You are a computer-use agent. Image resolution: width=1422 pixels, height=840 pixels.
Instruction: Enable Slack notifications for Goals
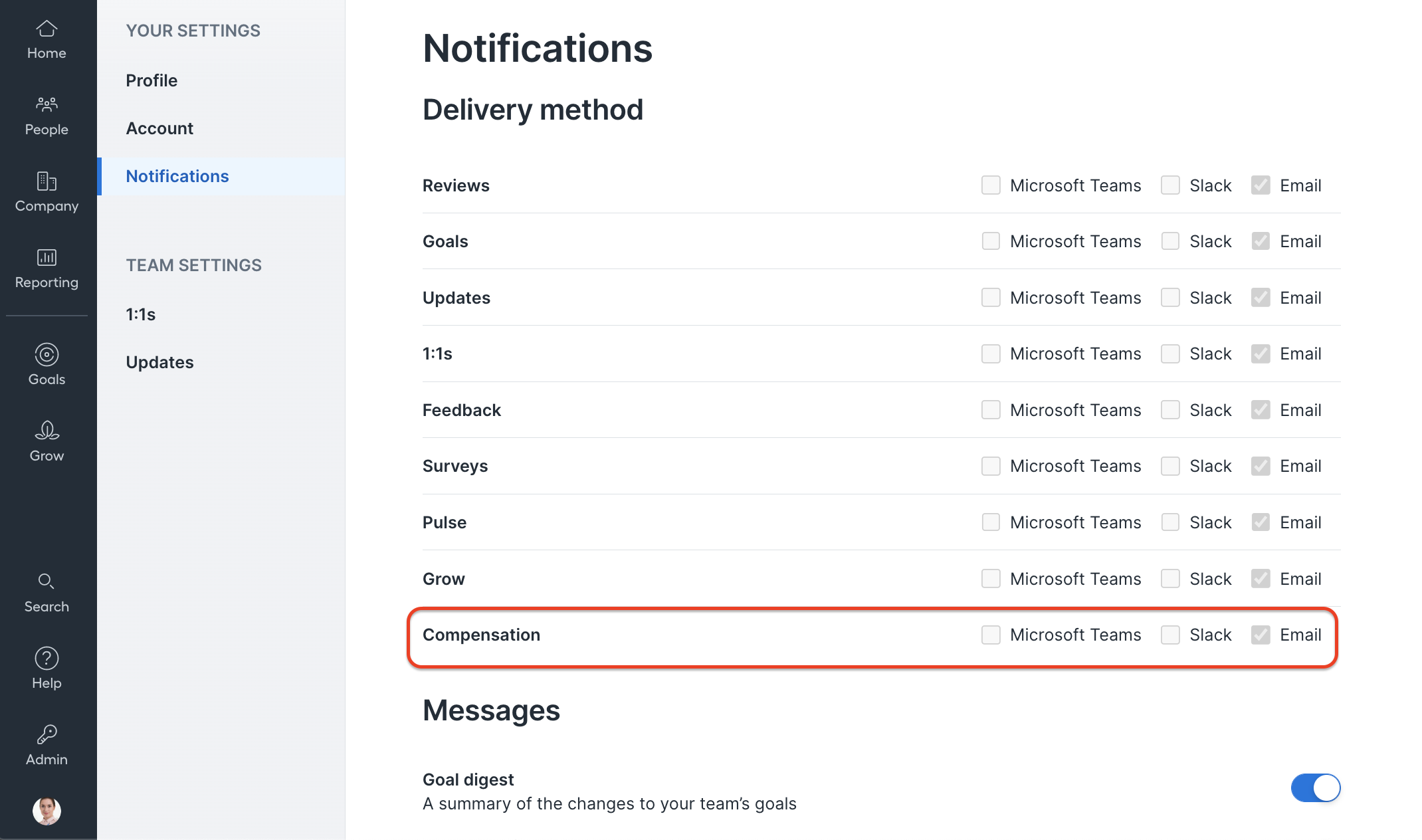[1169, 241]
